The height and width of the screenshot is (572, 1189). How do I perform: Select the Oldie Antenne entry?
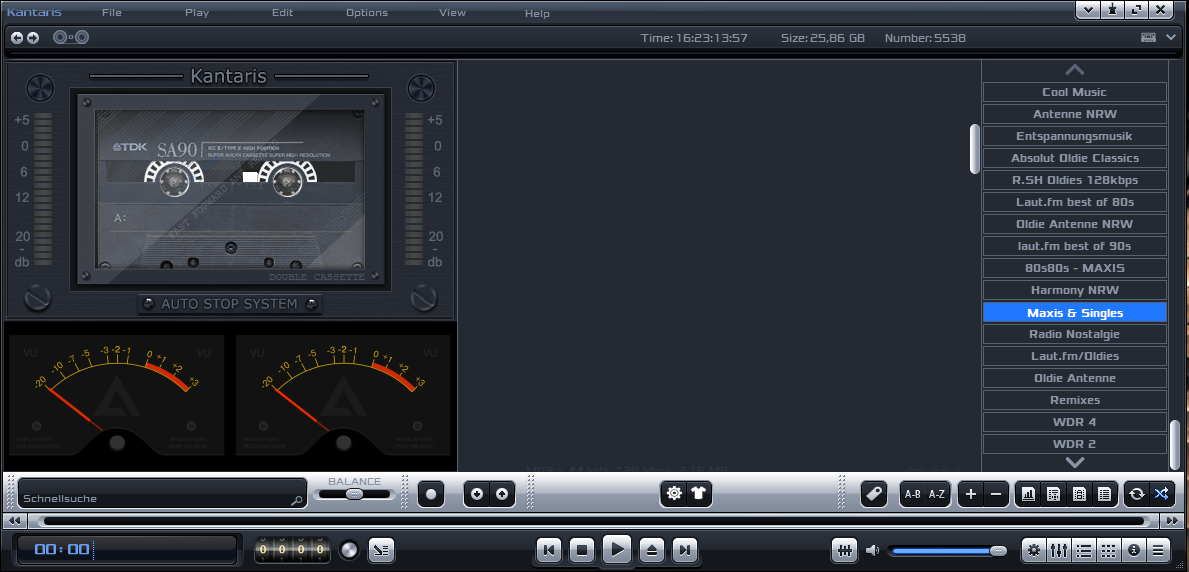[x=1074, y=378]
